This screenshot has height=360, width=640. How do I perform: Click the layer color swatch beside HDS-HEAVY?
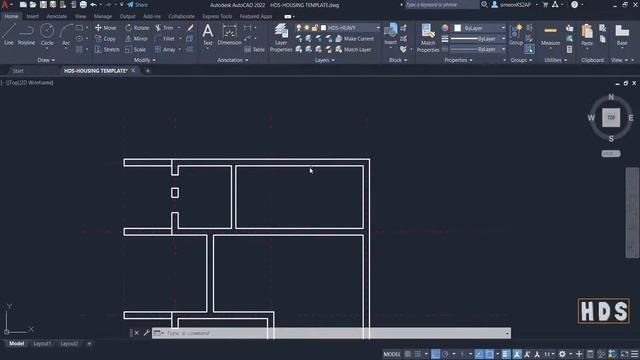pyautogui.click(x=324, y=28)
